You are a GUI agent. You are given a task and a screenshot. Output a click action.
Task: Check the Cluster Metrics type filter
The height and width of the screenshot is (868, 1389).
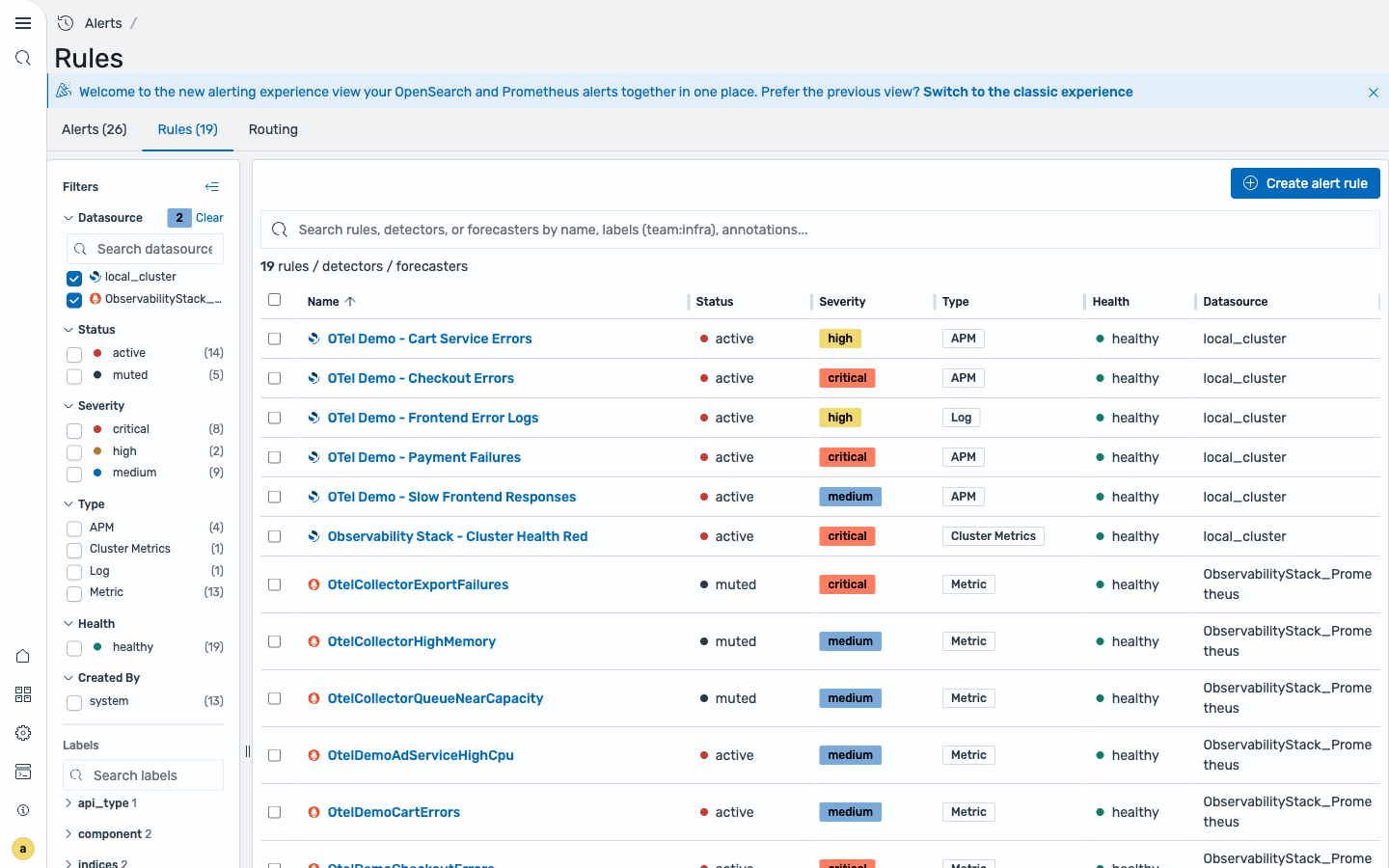tap(74, 551)
